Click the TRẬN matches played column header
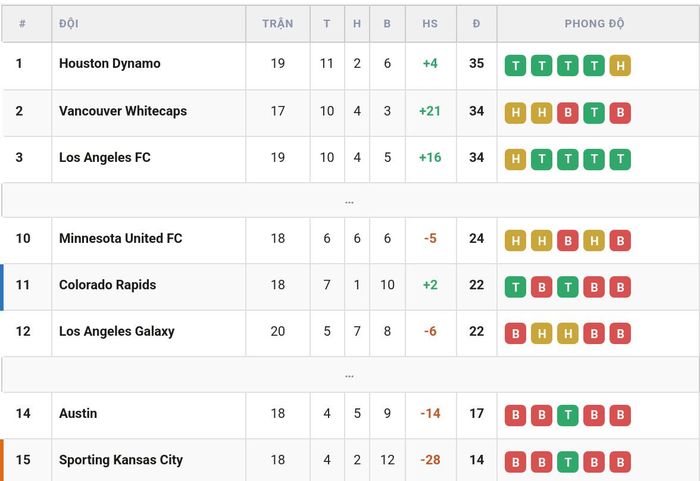 278,24
